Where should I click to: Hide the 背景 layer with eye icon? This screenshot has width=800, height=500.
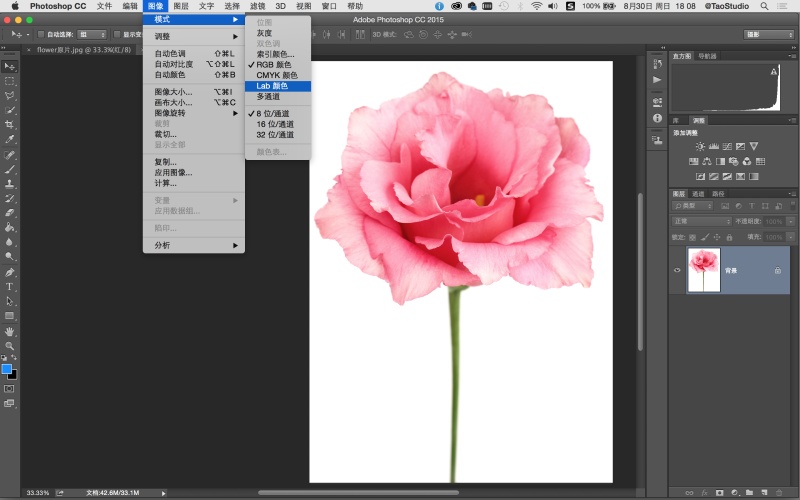click(678, 270)
